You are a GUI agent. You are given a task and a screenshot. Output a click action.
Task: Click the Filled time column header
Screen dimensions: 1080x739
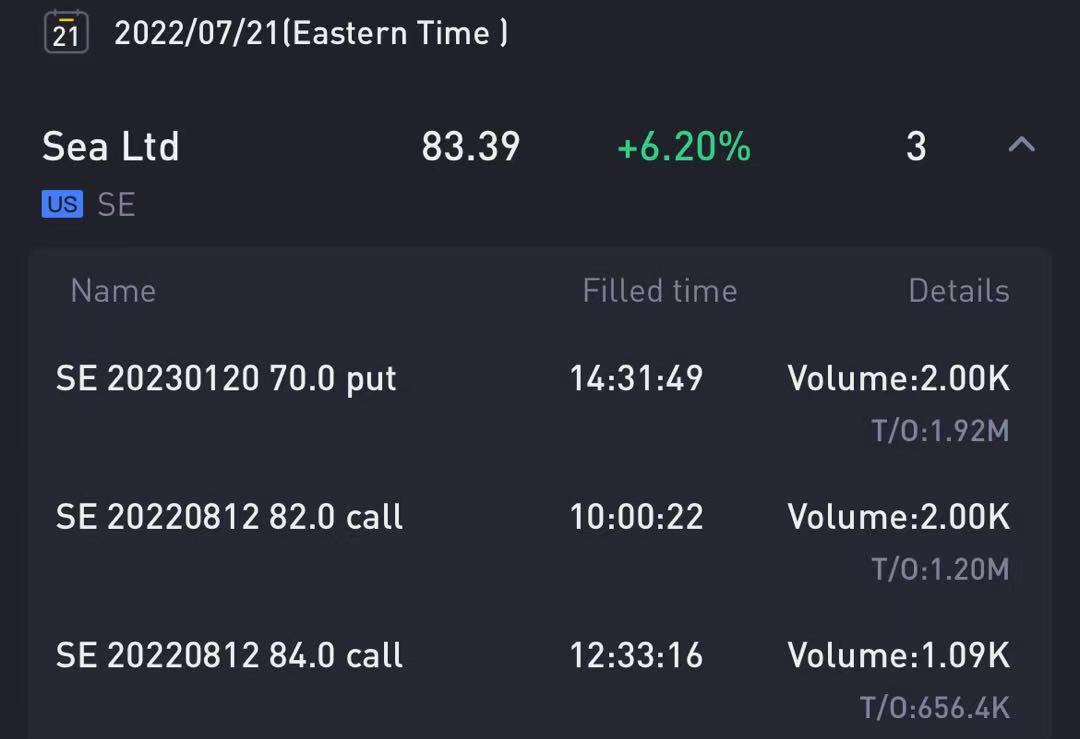[x=659, y=291]
